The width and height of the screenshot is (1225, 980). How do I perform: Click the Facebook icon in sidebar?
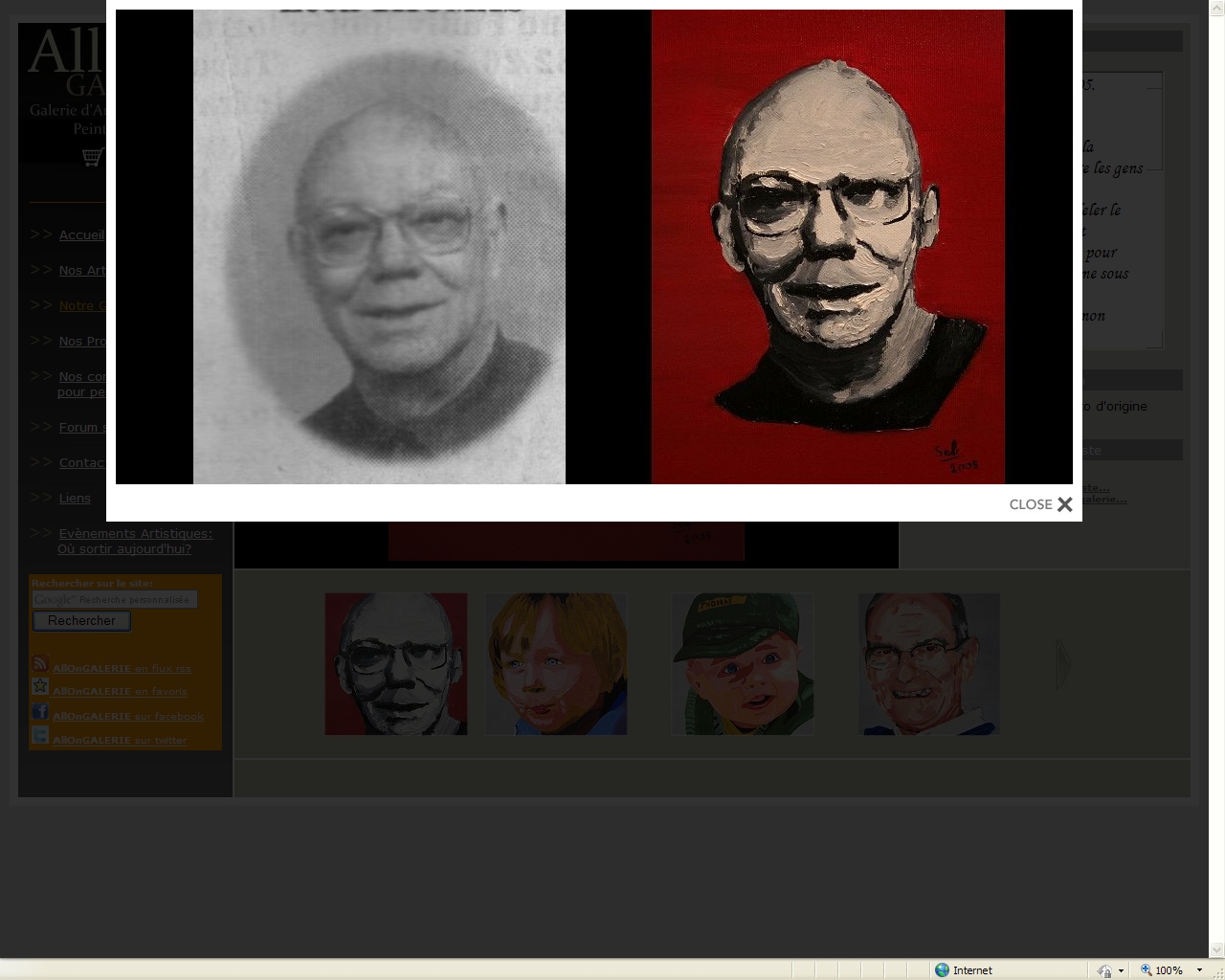[x=40, y=712]
